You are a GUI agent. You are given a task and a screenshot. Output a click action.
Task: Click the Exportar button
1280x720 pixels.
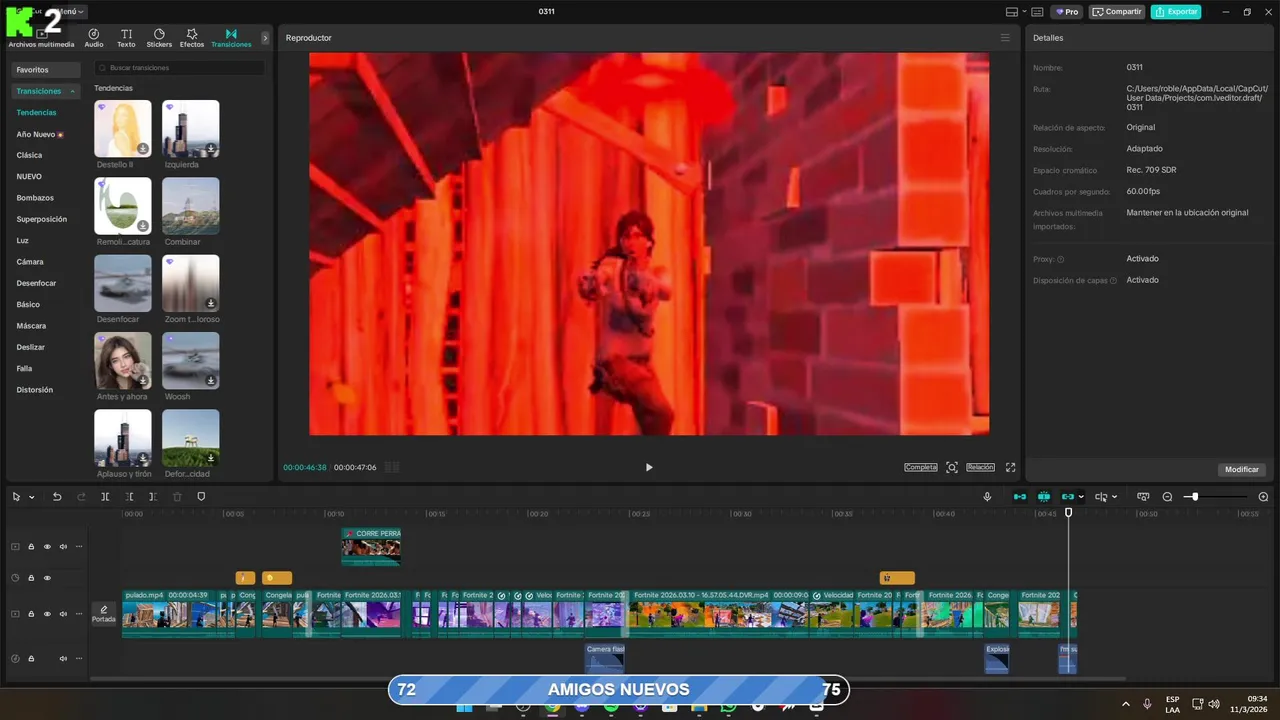point(1176,12)
